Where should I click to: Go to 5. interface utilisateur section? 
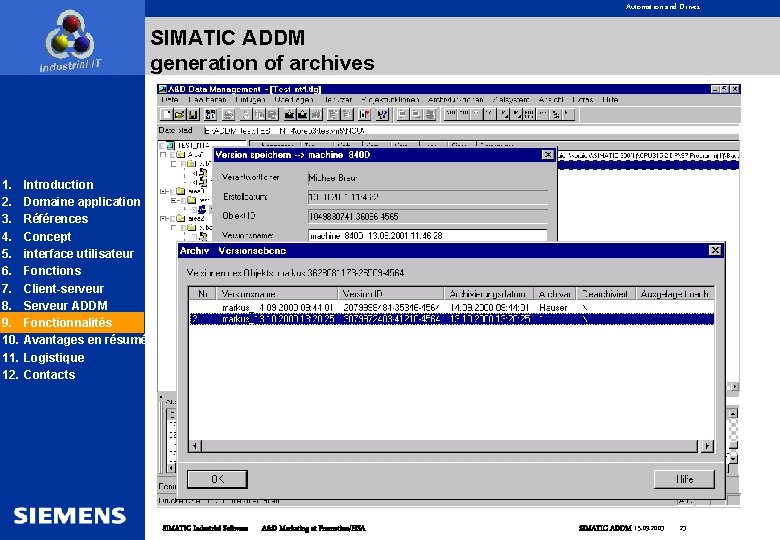tap(68, 254)
